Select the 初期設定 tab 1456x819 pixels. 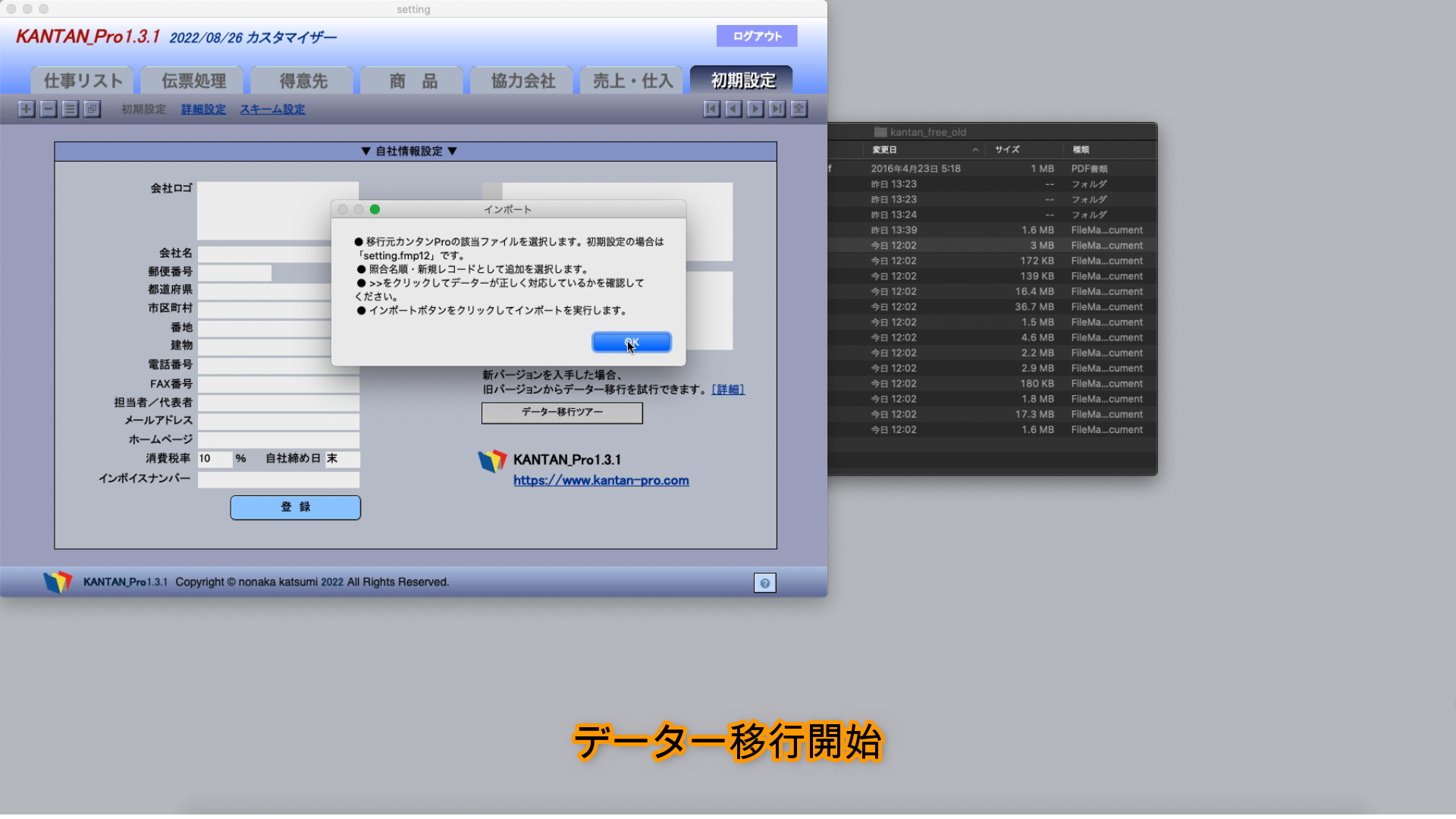743,80
